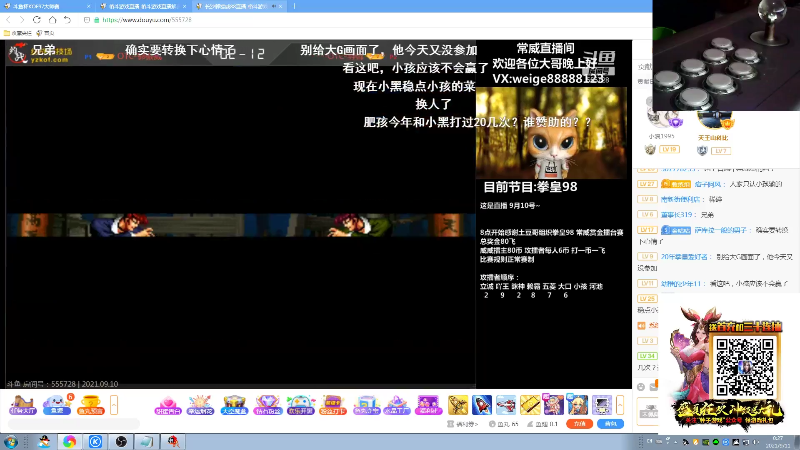View 天王山剑出 top fan avatar
The height and width of the screenshot is (450, 800).
[713, 119]
